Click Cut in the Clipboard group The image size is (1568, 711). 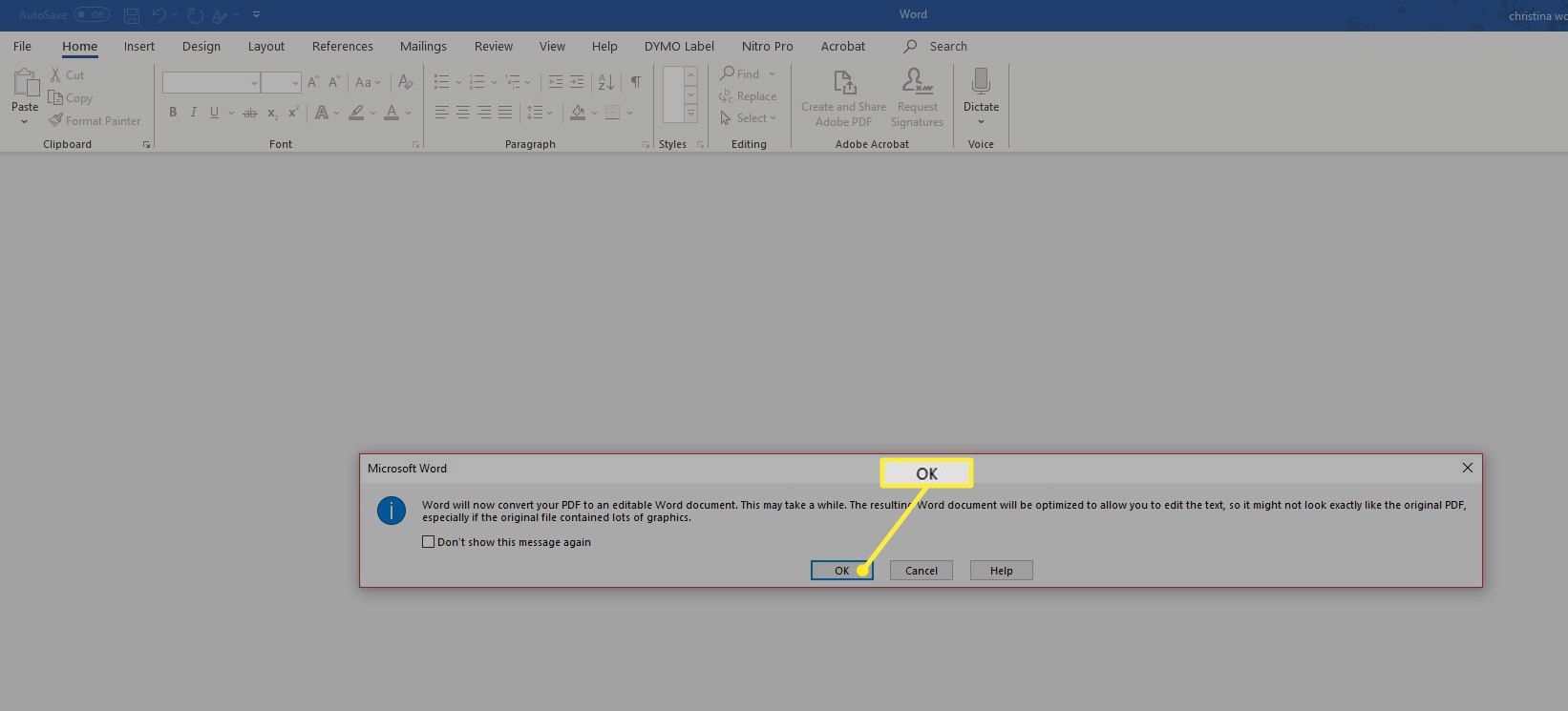pyautogui.click(x=67, y=74)
